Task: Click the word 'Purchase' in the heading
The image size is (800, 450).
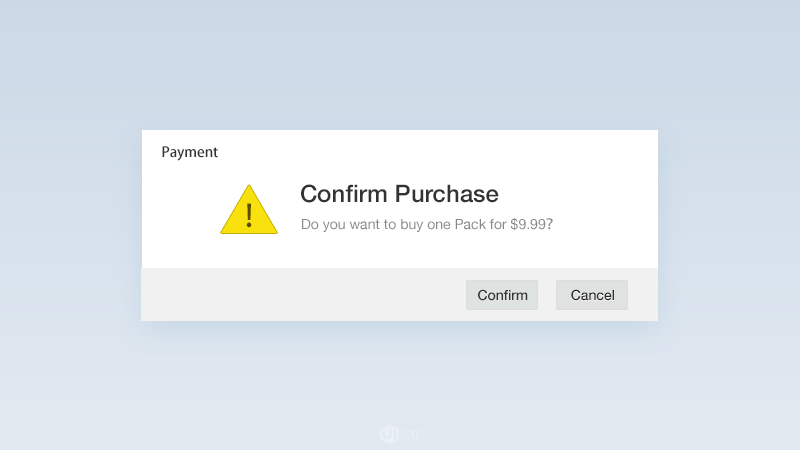Action: tap(446, 194)
